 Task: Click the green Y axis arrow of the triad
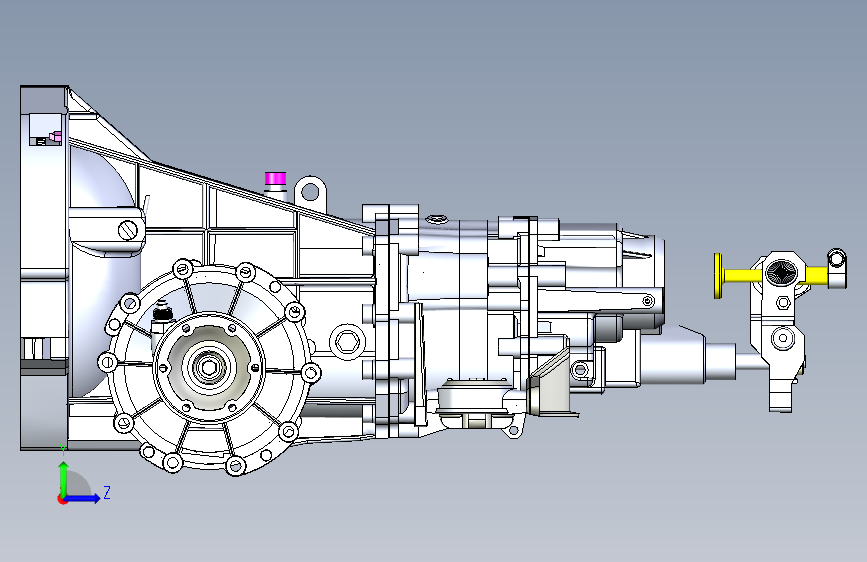(x=64, y=477)
